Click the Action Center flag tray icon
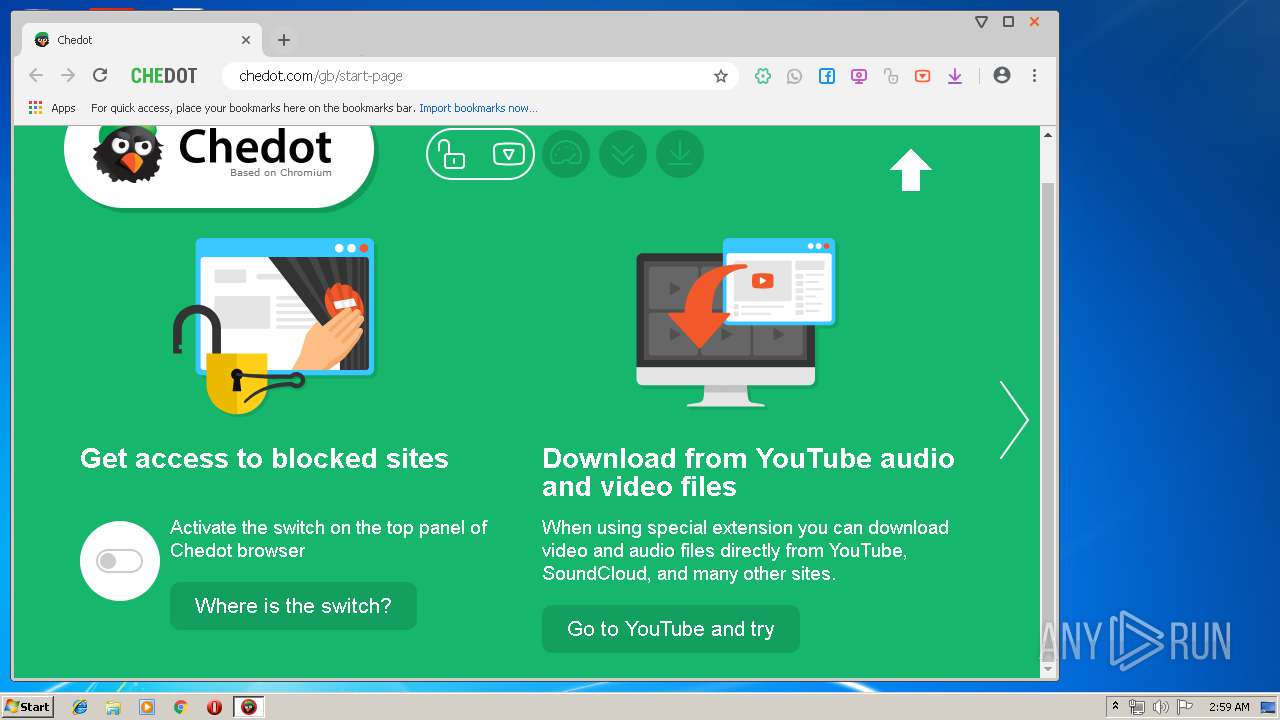Image resolution: width=1280 pixels, height=720 pixels. (1185, 707)
